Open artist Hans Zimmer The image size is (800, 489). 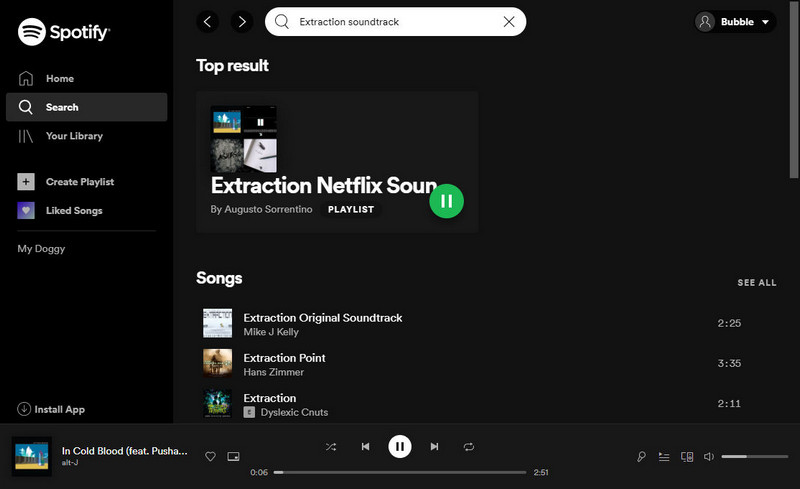pos(273,372)
